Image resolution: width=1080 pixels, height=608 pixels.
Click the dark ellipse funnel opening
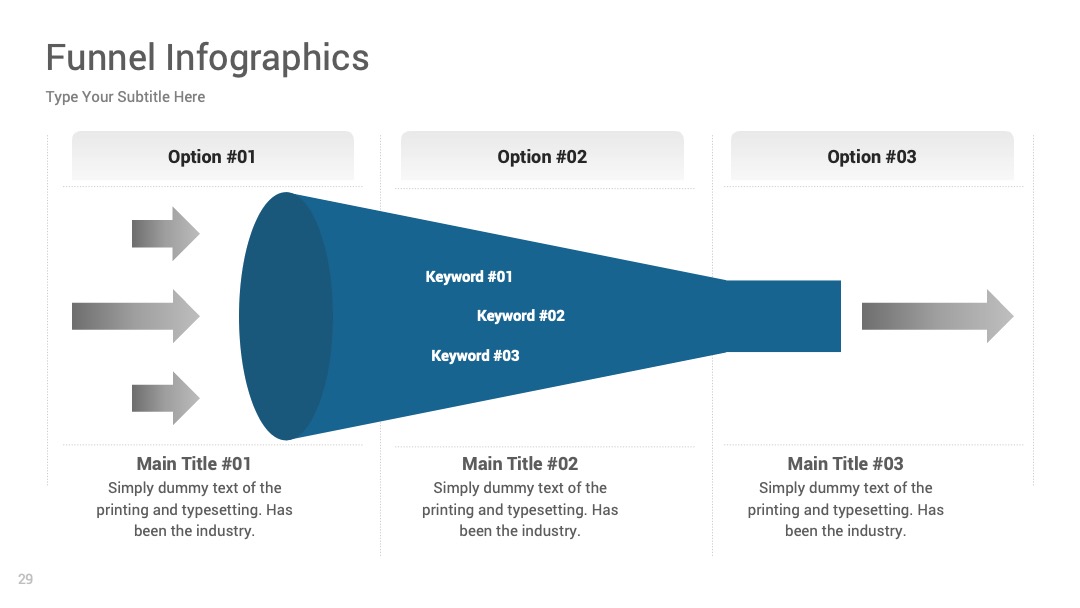(x=286, y=316)
